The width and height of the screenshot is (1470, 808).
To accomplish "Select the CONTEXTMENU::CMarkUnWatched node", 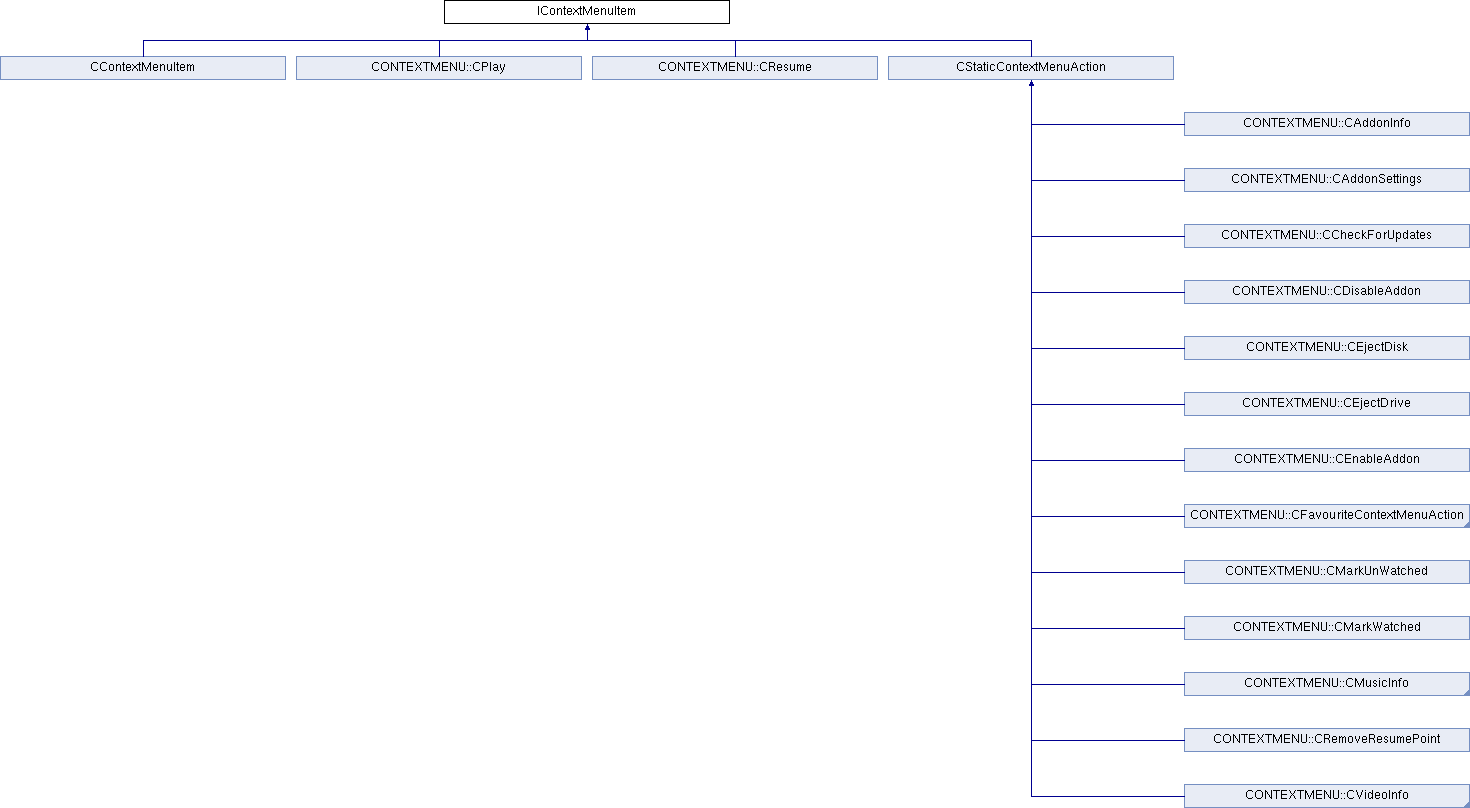I will pos(1327,572).
